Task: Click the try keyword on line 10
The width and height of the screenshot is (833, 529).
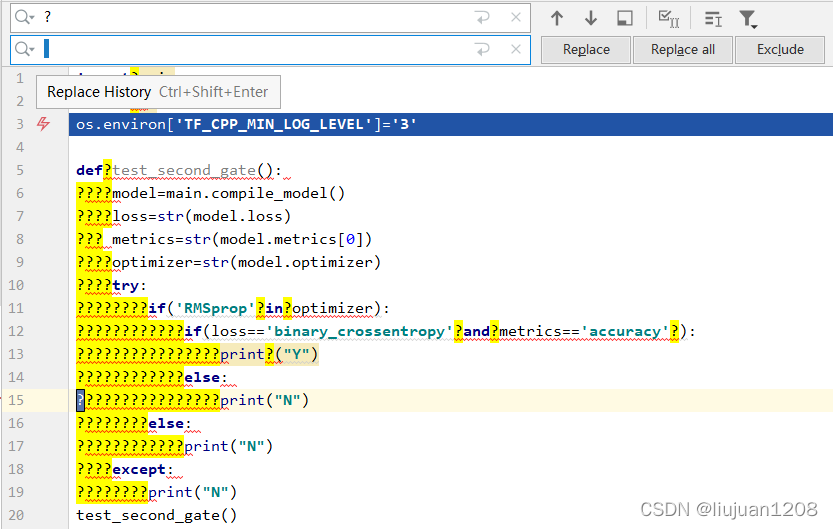Action: [x=125, y=286]
